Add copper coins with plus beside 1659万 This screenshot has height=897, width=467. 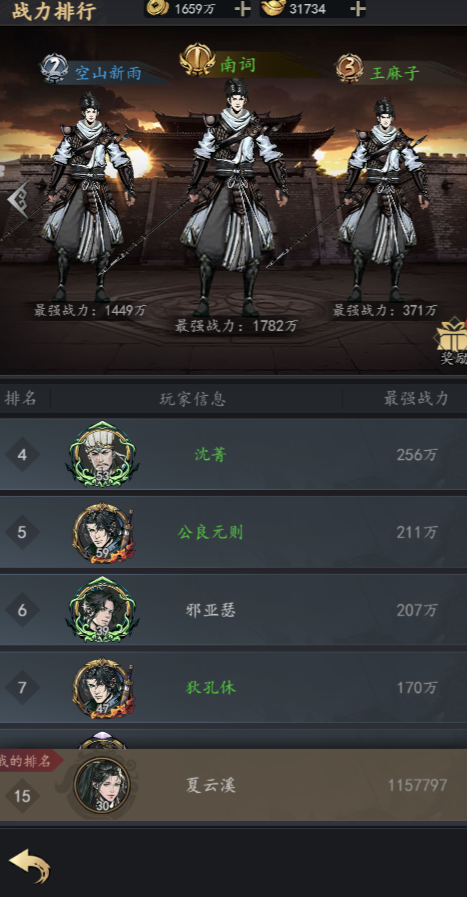point(242,9)
